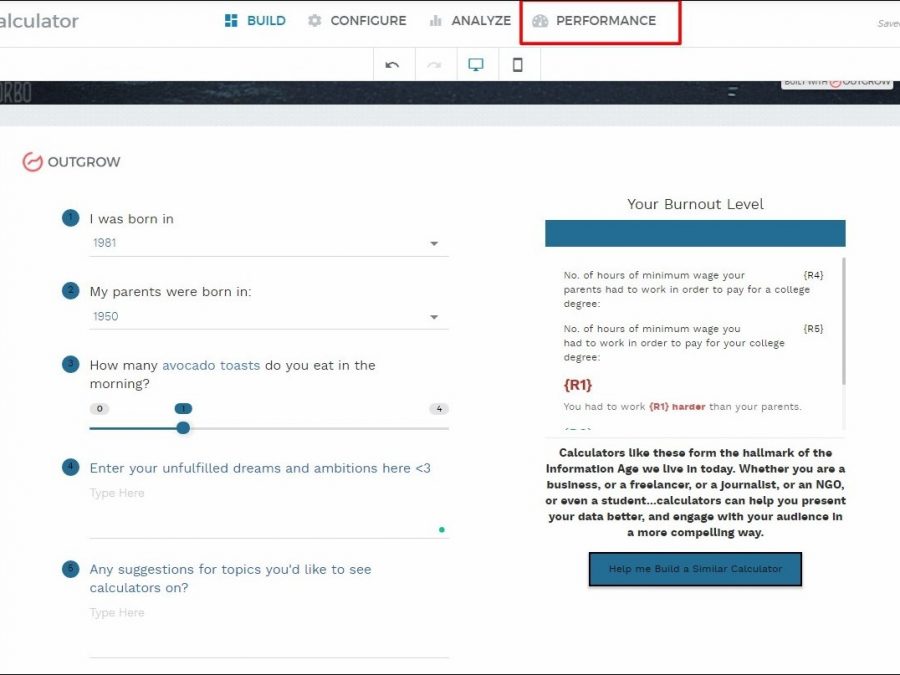The height and width of the screenshot is (675, 900).
Task: Switch to mobile preview icon
Action: point(517,65)
